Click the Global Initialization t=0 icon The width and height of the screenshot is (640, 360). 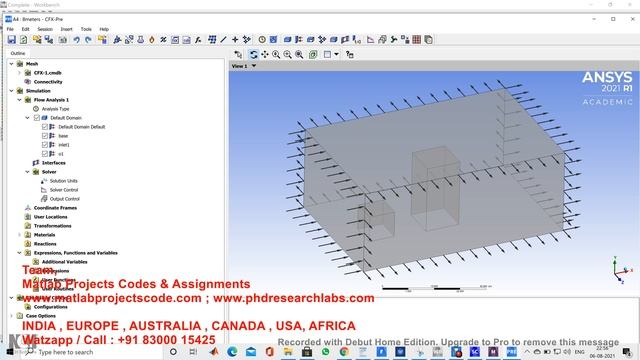pyautogui.click(x=357, y=40)
